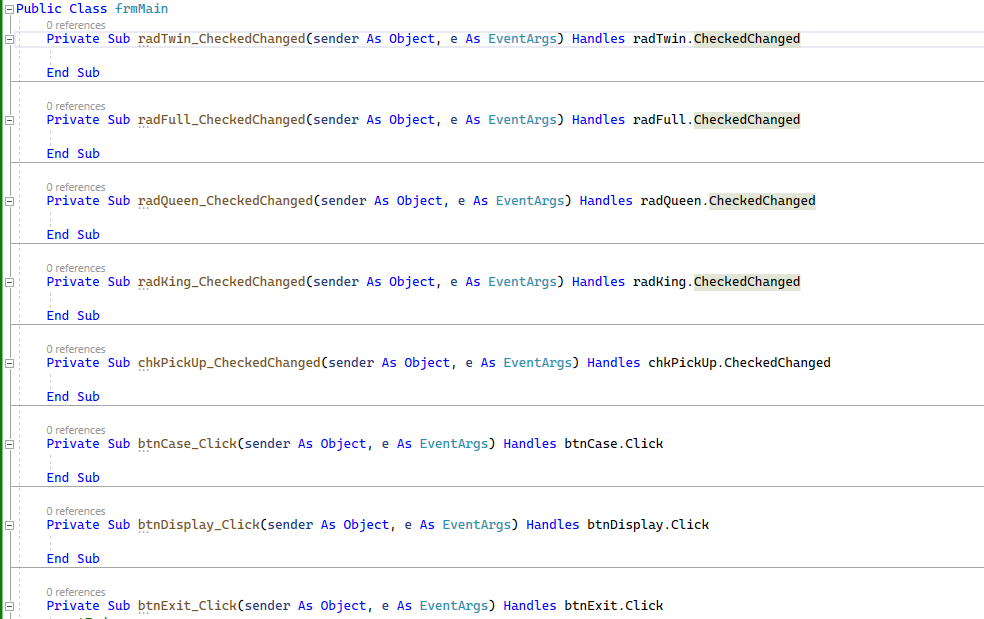Collapse the radTwin_CheckedChanged sub
This screenshot has width=984, height=619.
click(x=8, y=39)
